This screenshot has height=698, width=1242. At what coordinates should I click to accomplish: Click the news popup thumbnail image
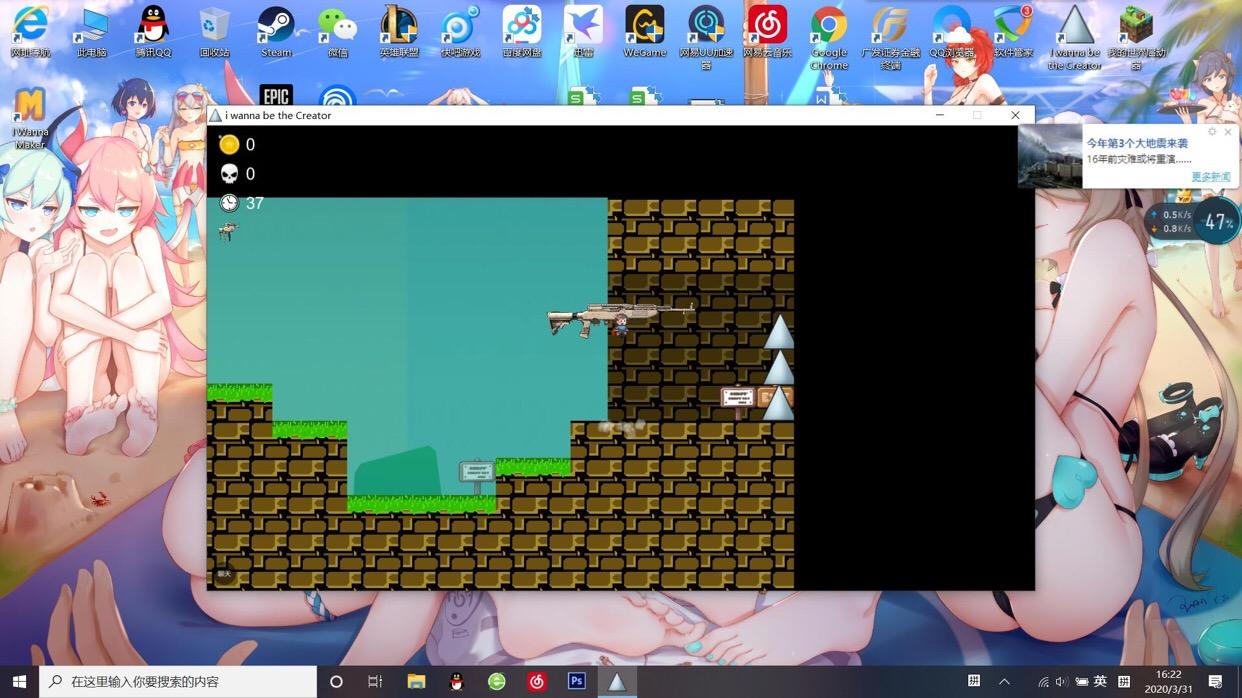tap(1049, 157)
